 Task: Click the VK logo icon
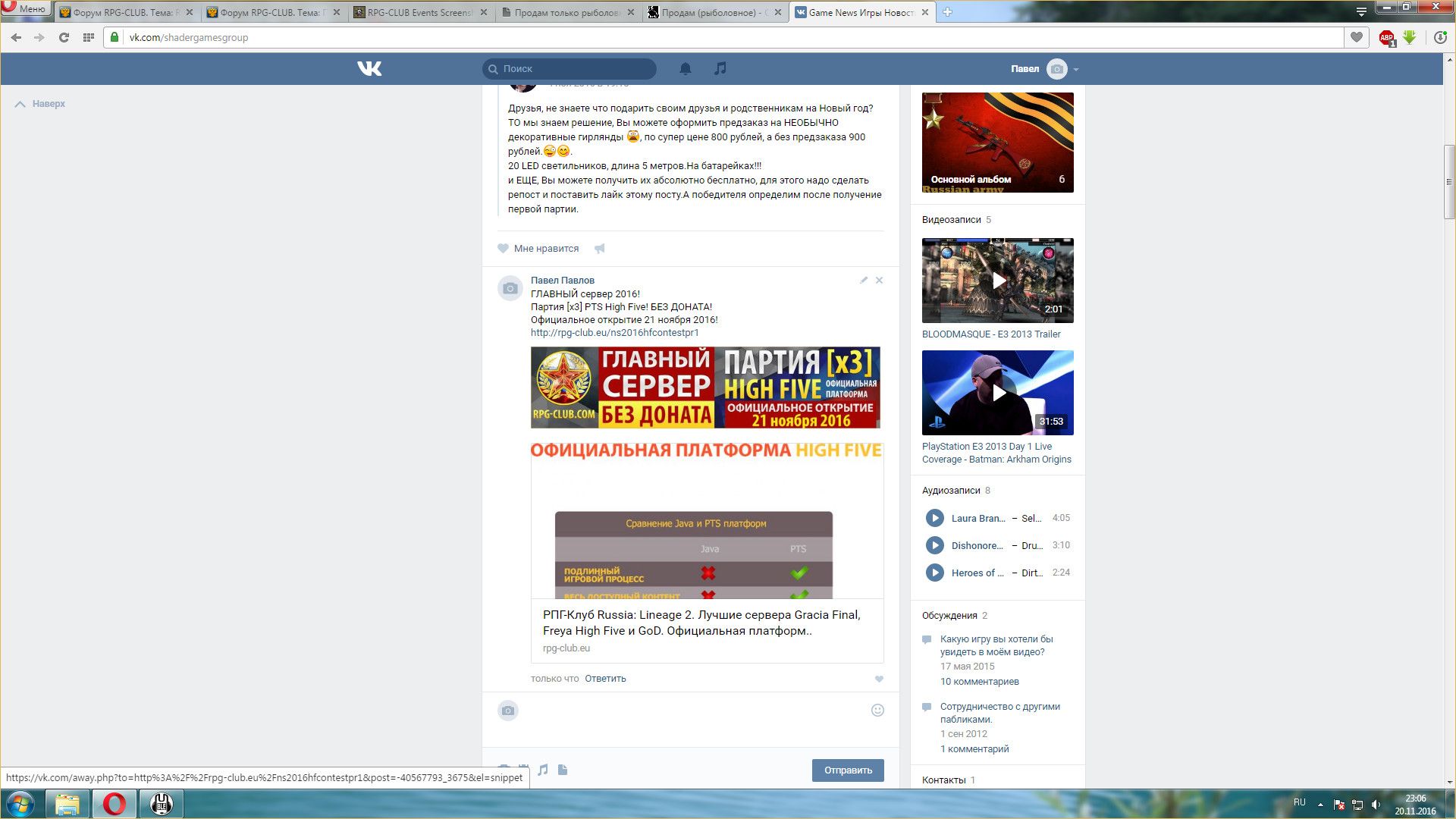tap(369, 69)
